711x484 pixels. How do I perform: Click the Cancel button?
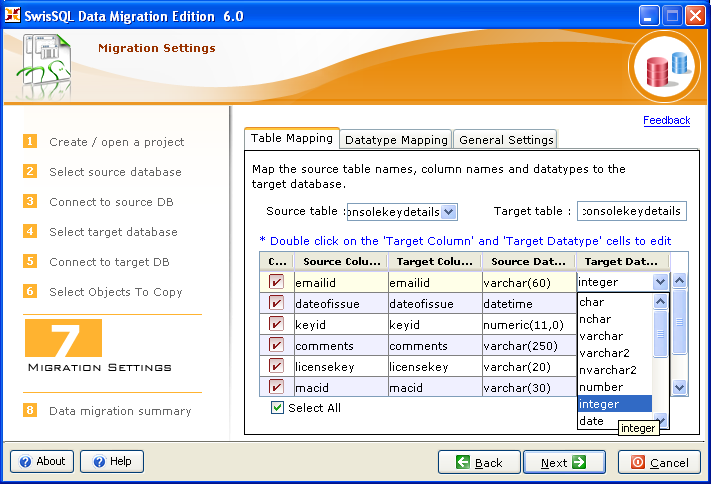(659, 462)
